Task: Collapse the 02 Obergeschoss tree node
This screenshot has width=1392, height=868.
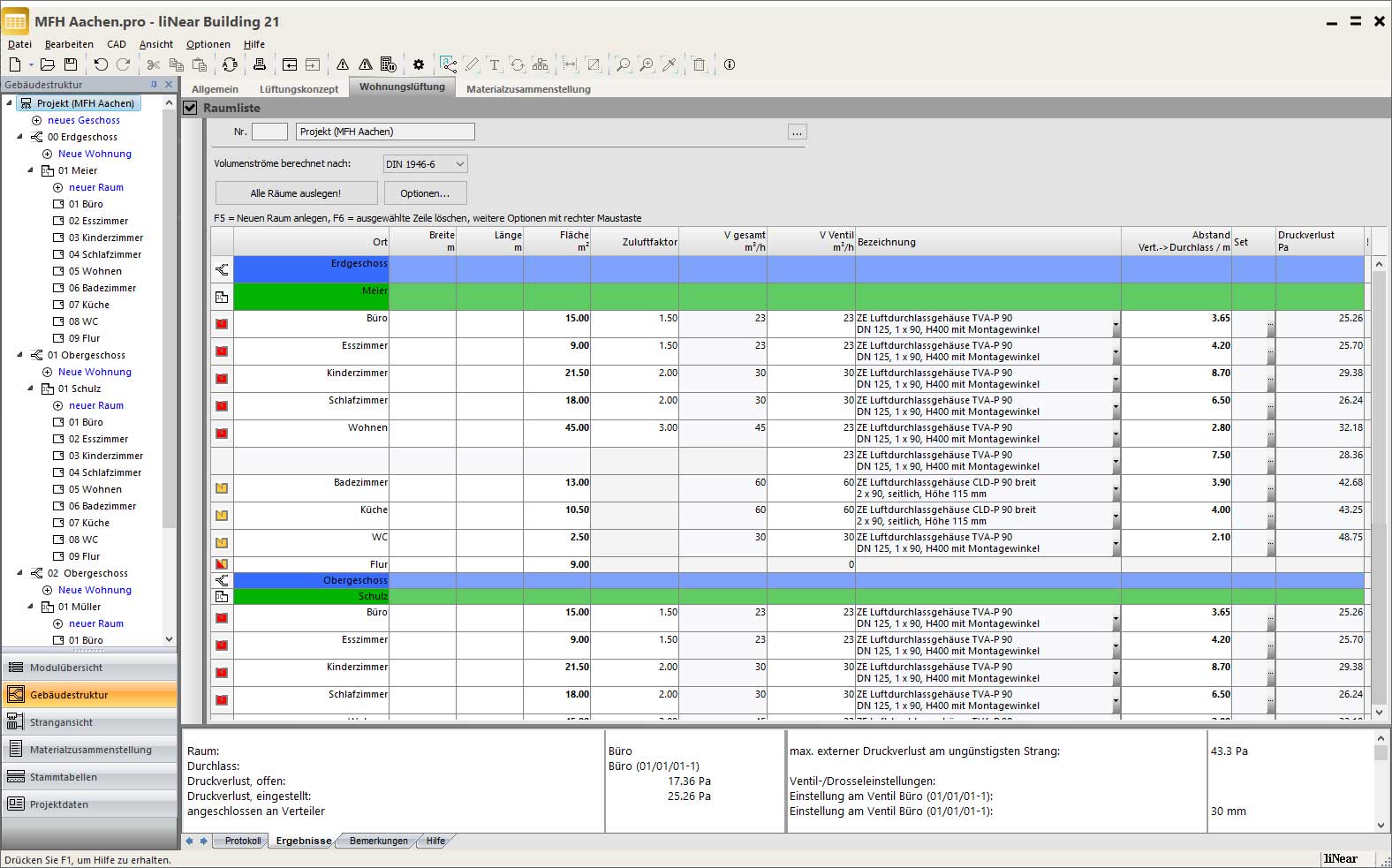Action: point(20,573)
